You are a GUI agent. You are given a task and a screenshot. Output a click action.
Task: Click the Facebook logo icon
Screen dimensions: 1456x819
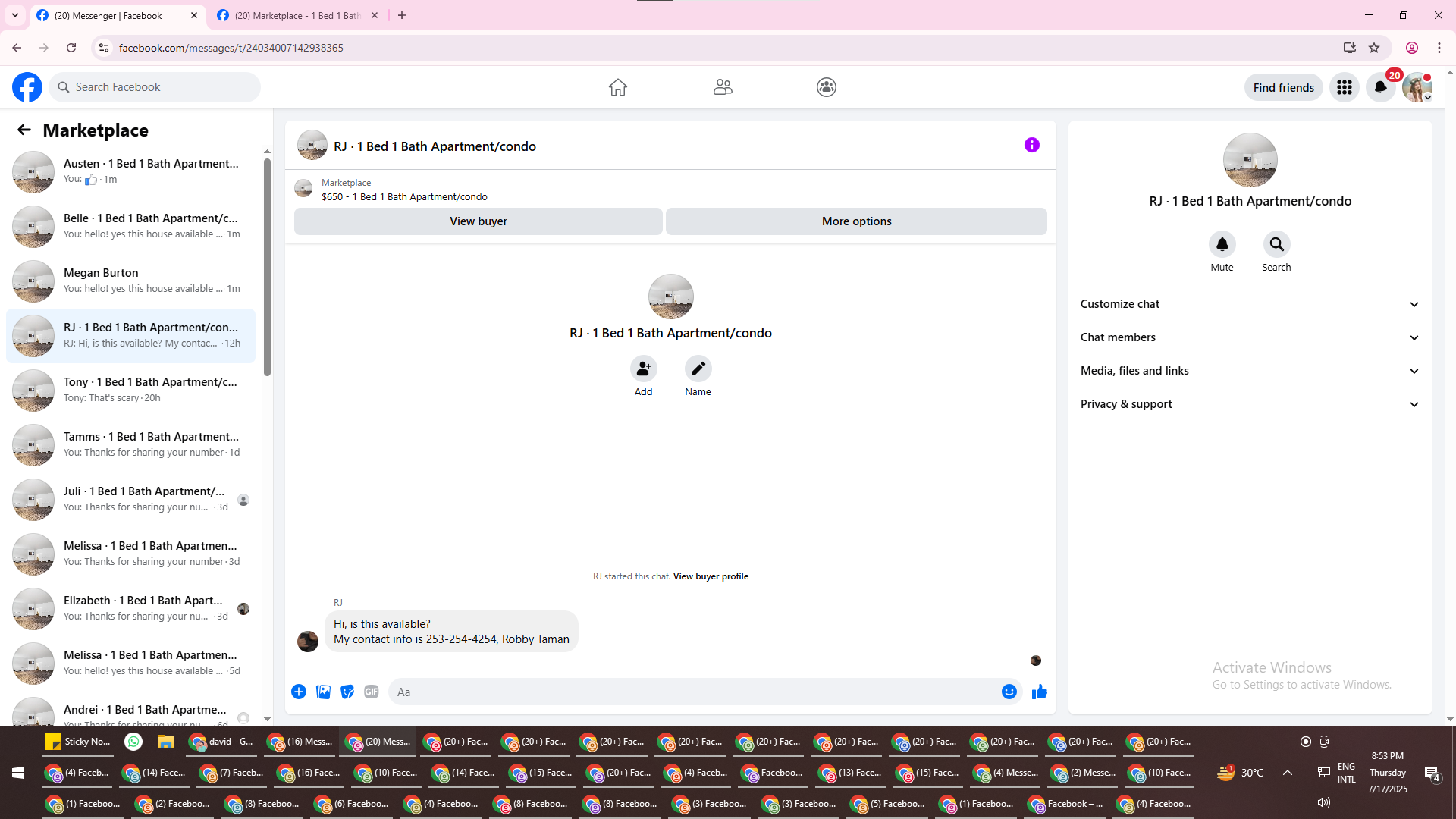point(27,87)
